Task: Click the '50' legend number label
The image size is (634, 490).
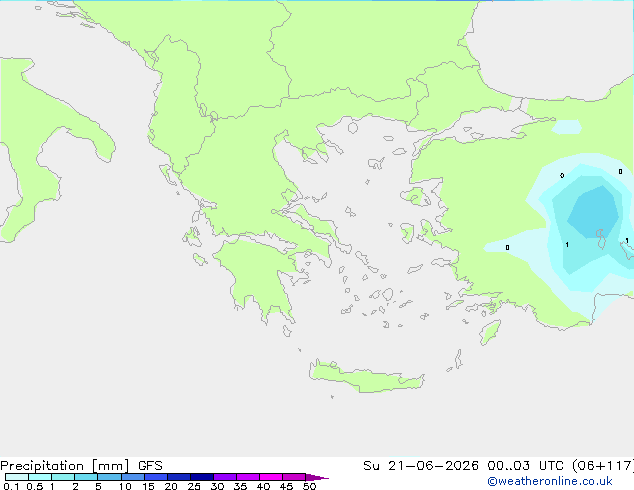Action: click(309, 486)
